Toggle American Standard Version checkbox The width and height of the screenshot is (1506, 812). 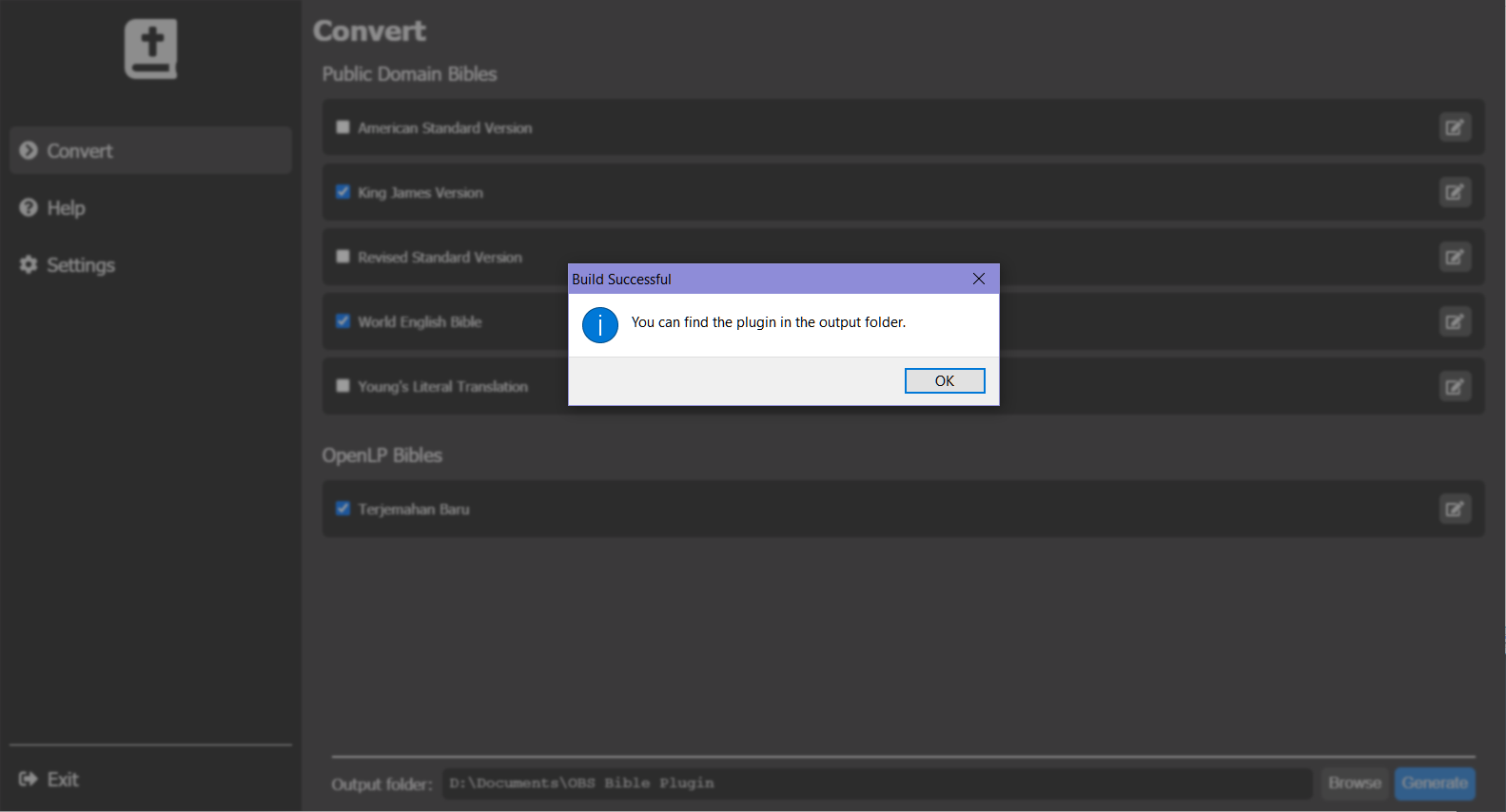(342, 126)
